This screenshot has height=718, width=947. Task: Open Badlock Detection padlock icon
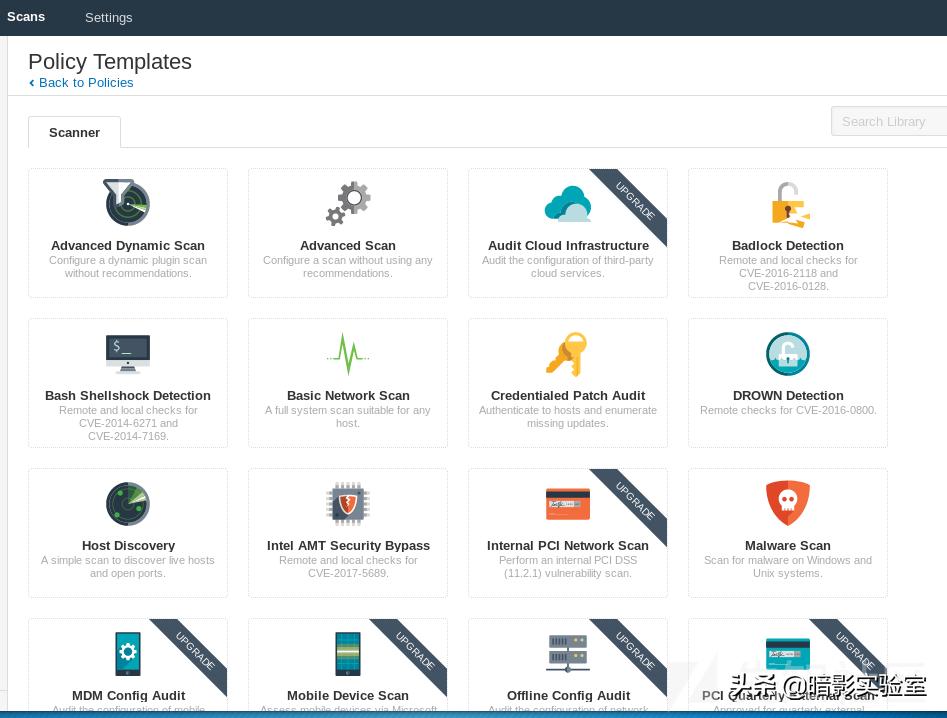(788, 204)
